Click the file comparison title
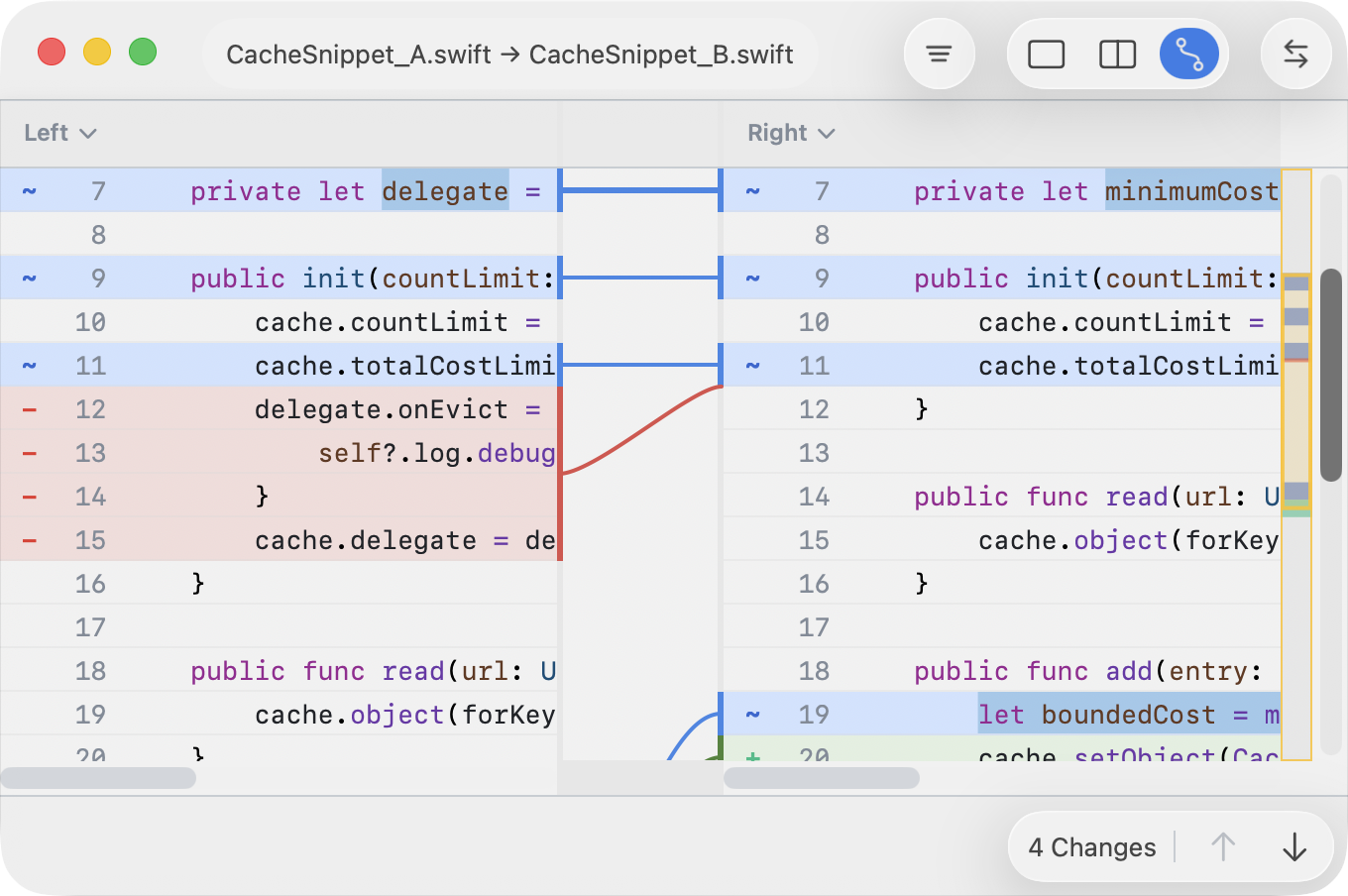This screenshot has height=896, width=1348. [x=509, y=54]
